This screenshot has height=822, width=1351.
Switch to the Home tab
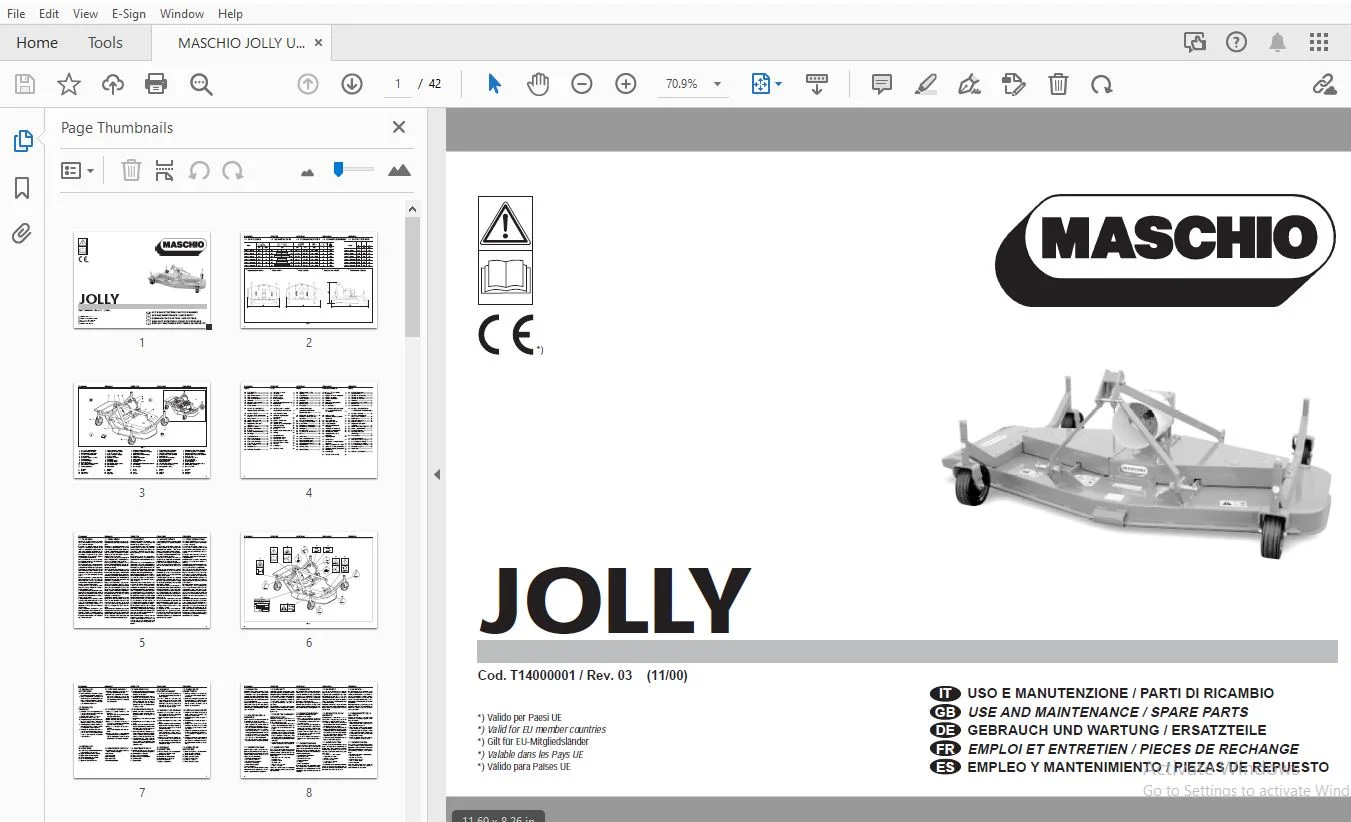[x=37, y=43]
